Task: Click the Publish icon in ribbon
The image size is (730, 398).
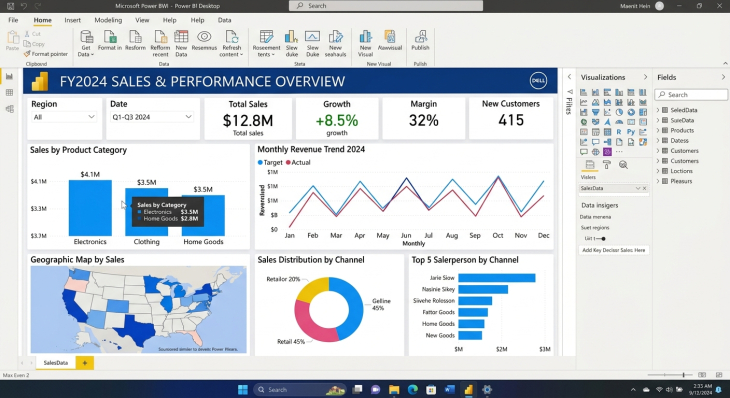Action: 420,40
